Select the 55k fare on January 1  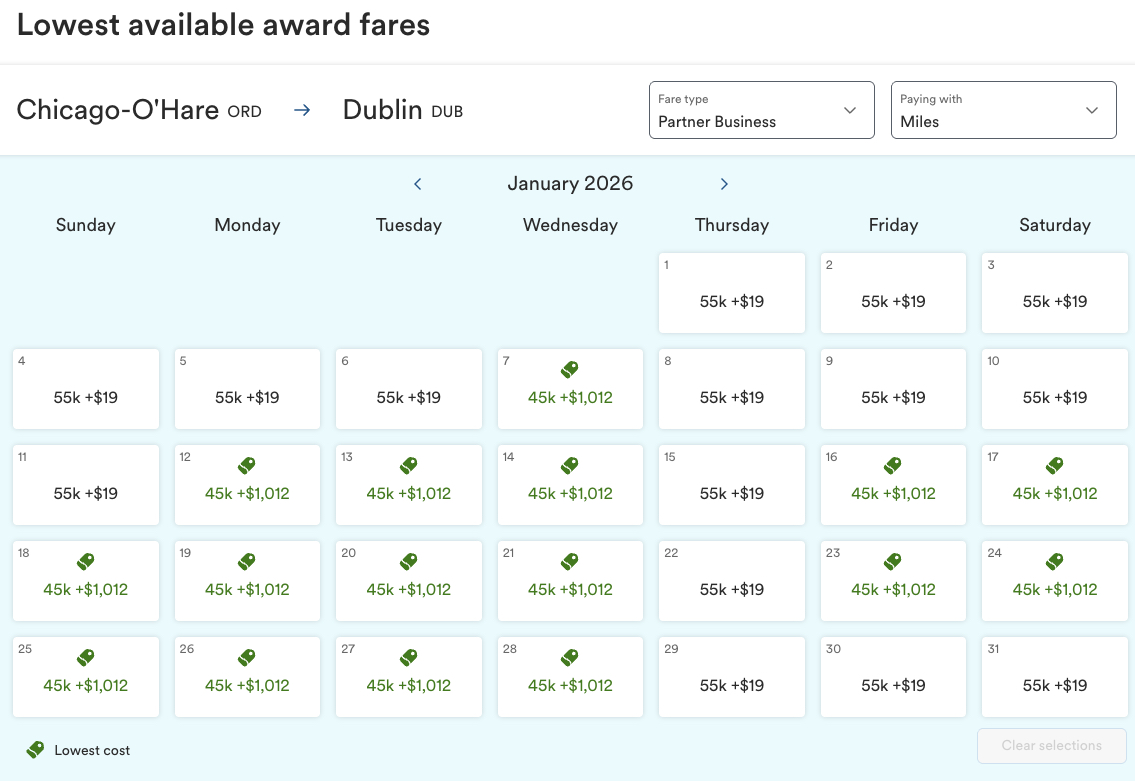tap(731, 300)
